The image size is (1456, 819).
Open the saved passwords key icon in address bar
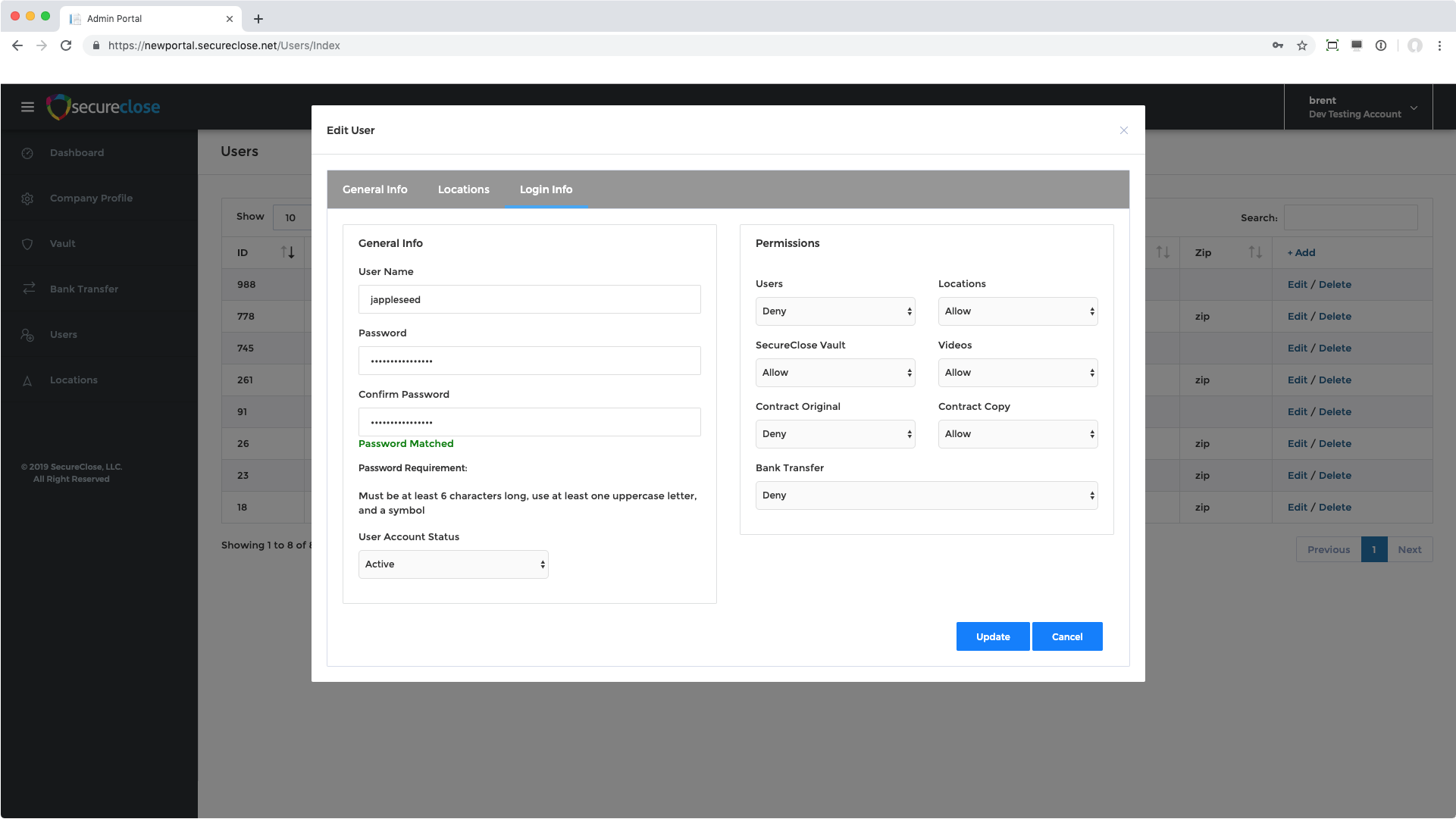1278,45
